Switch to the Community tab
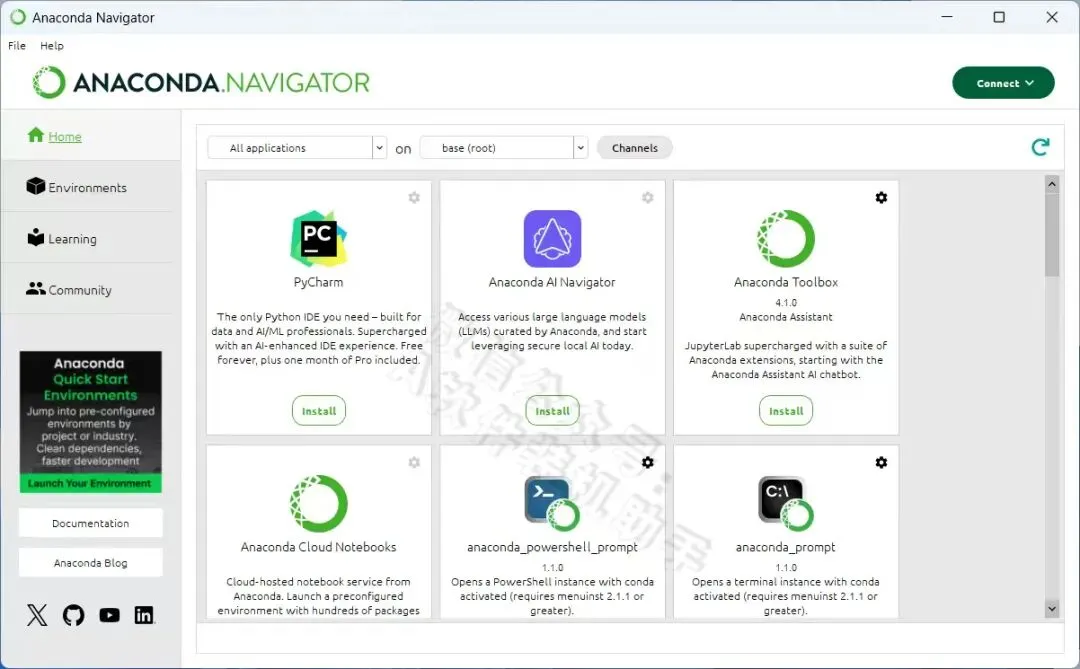The height and width of the screenshot is (669, 1080). tap(90, 289)
